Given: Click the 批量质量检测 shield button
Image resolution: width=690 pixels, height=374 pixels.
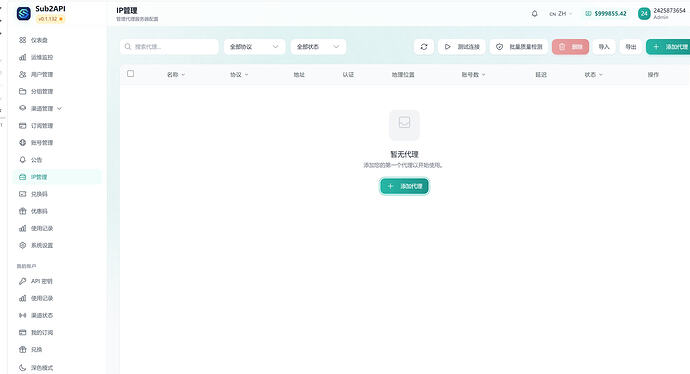Looking at the screenshot, I should click(x=519, y=47).
